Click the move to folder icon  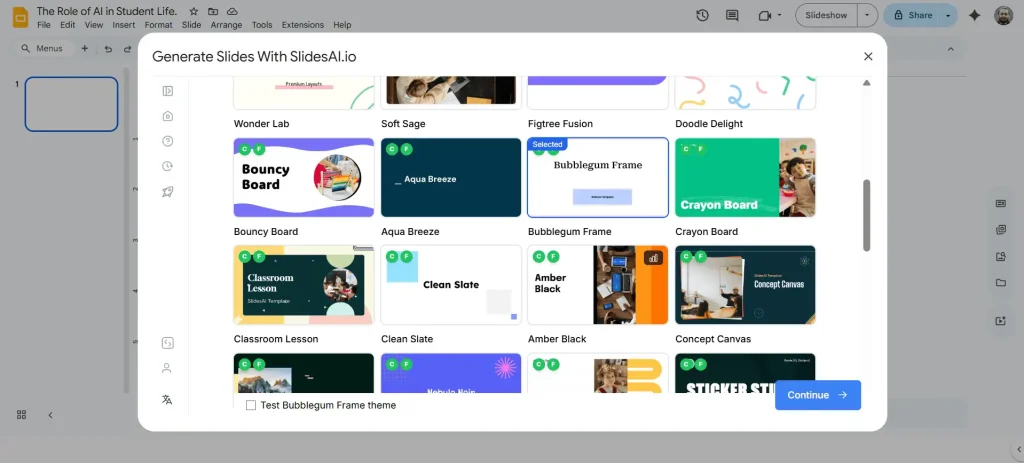click(213, 11)
